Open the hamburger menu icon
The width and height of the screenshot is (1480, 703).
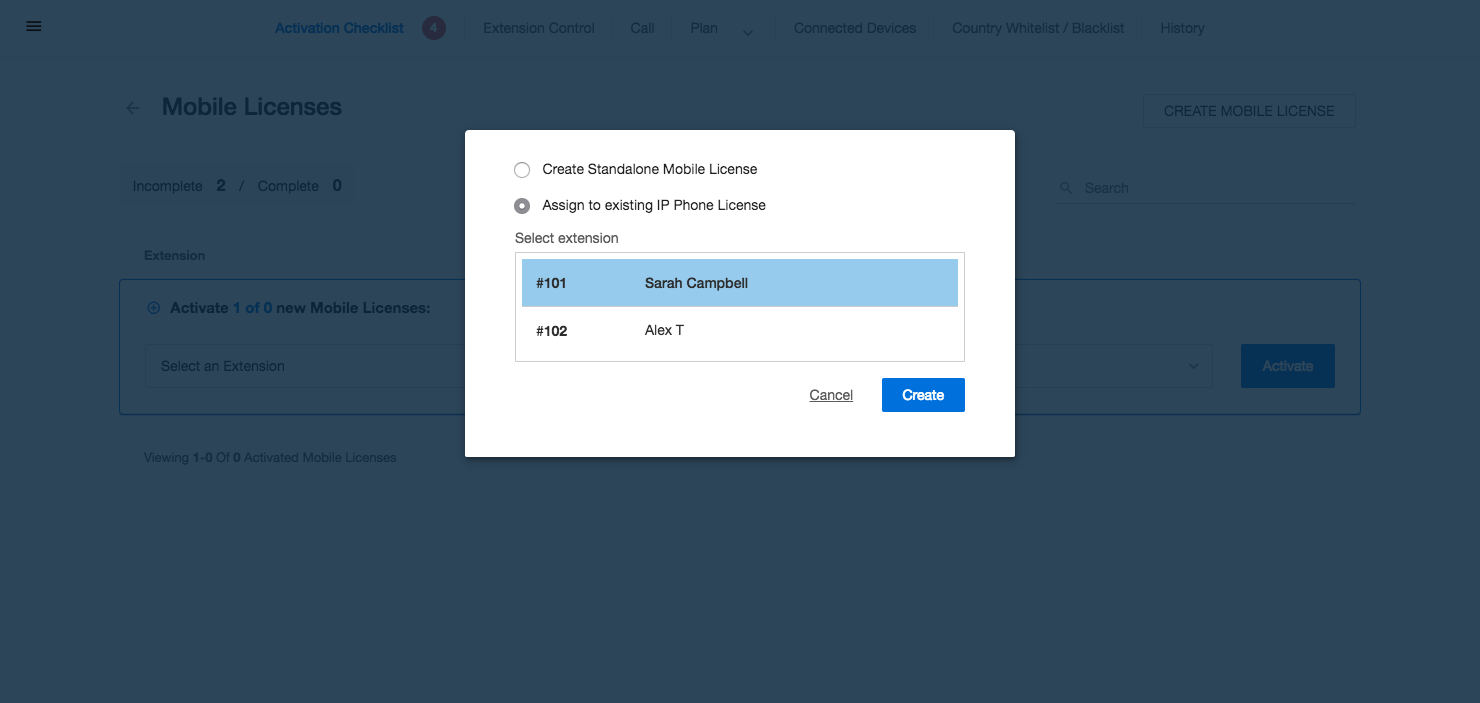[33, 27]
